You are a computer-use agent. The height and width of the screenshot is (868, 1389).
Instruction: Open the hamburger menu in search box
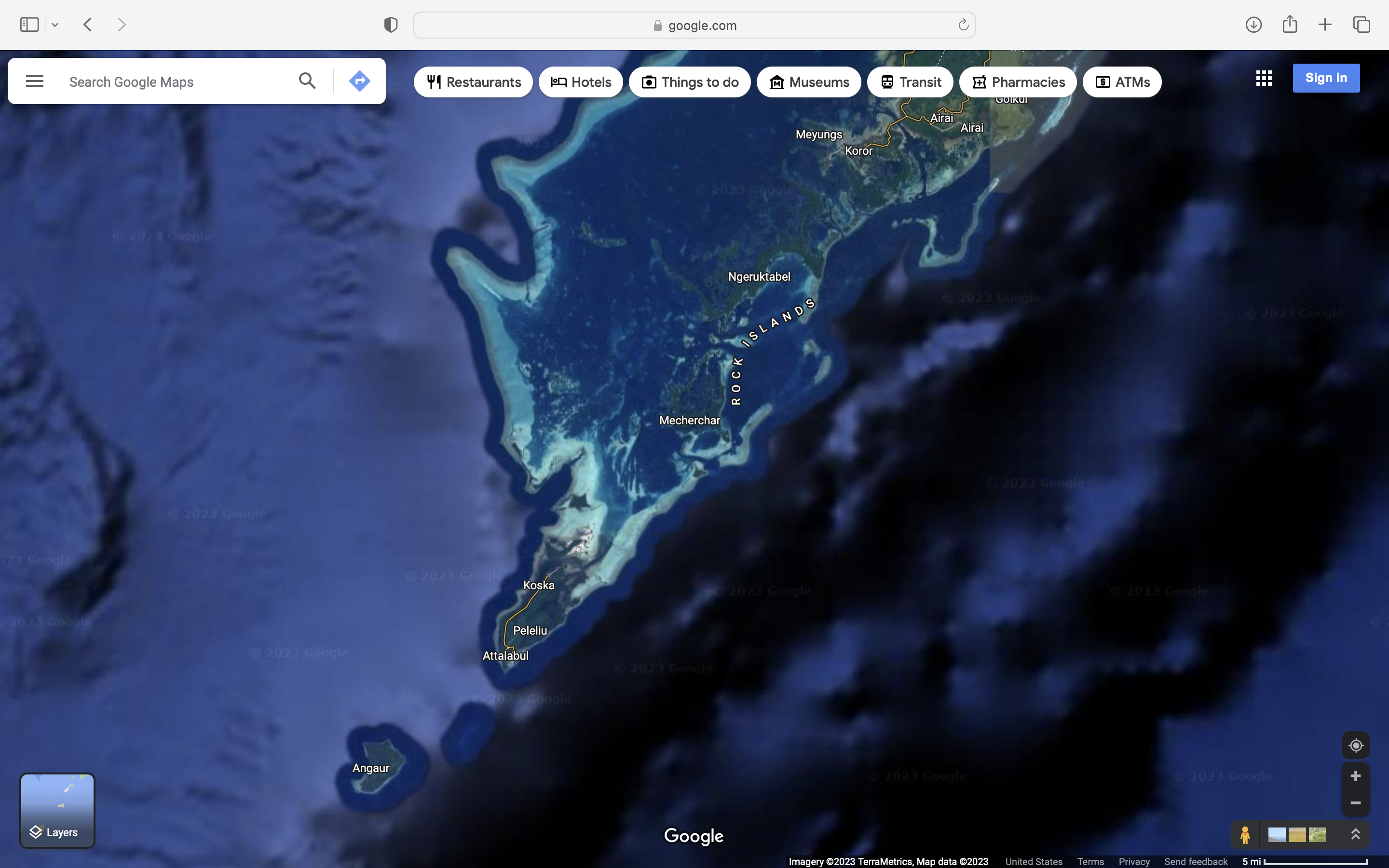tap(34, 81)
